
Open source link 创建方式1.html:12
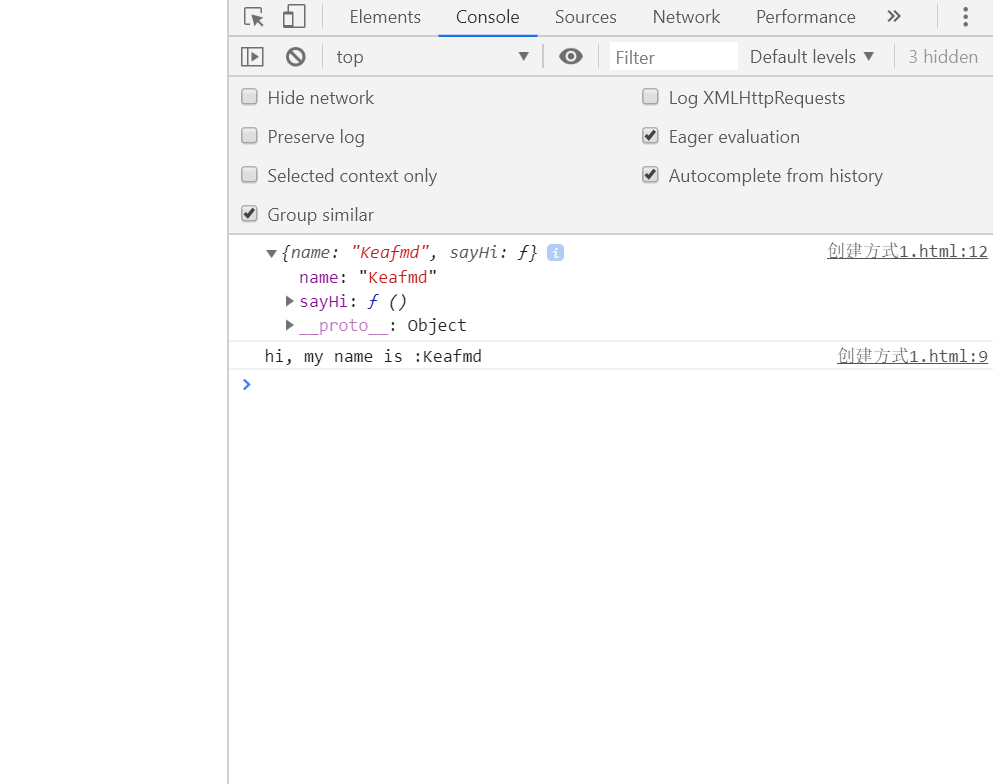pyautogui.click(x=907, y=251)
